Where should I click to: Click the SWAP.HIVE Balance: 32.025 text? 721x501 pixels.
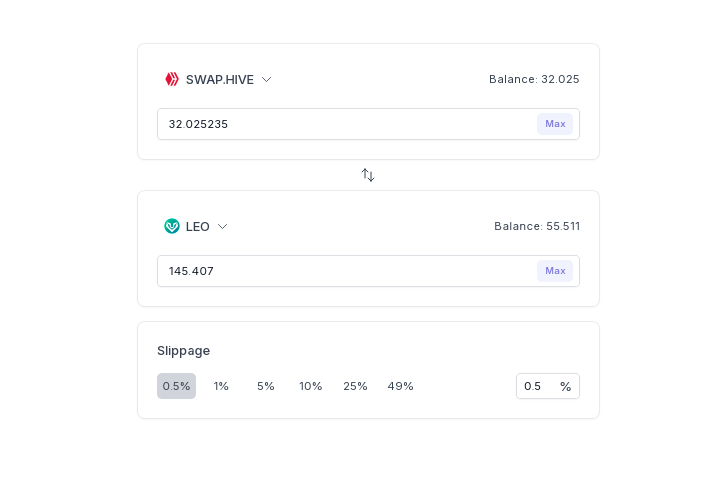pyautogui.click(x=534, y=79)
